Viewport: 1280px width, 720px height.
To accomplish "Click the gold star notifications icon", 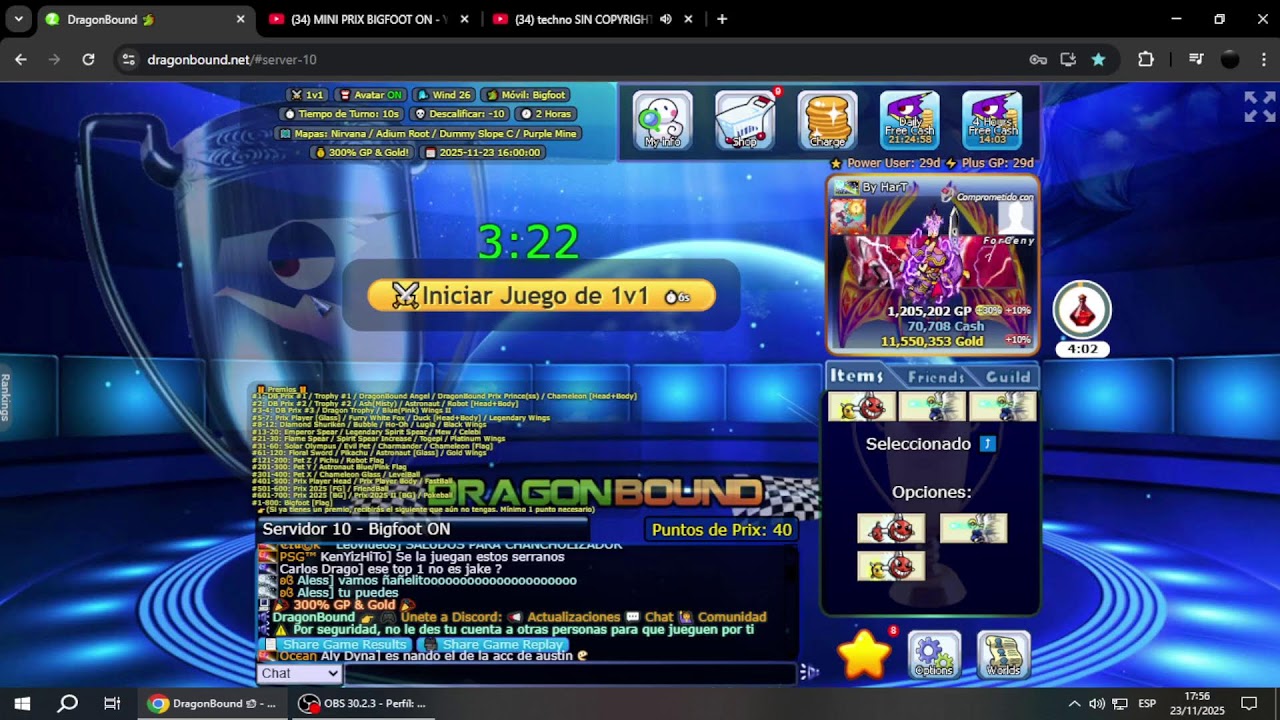I will tap(864, 655).
